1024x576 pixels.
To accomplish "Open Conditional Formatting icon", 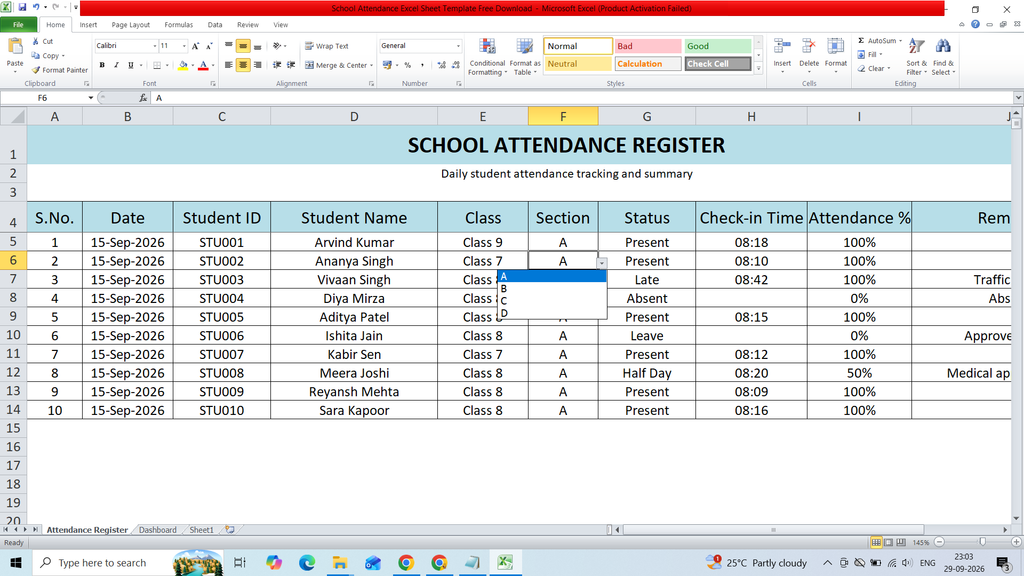I will click(487, 48).
